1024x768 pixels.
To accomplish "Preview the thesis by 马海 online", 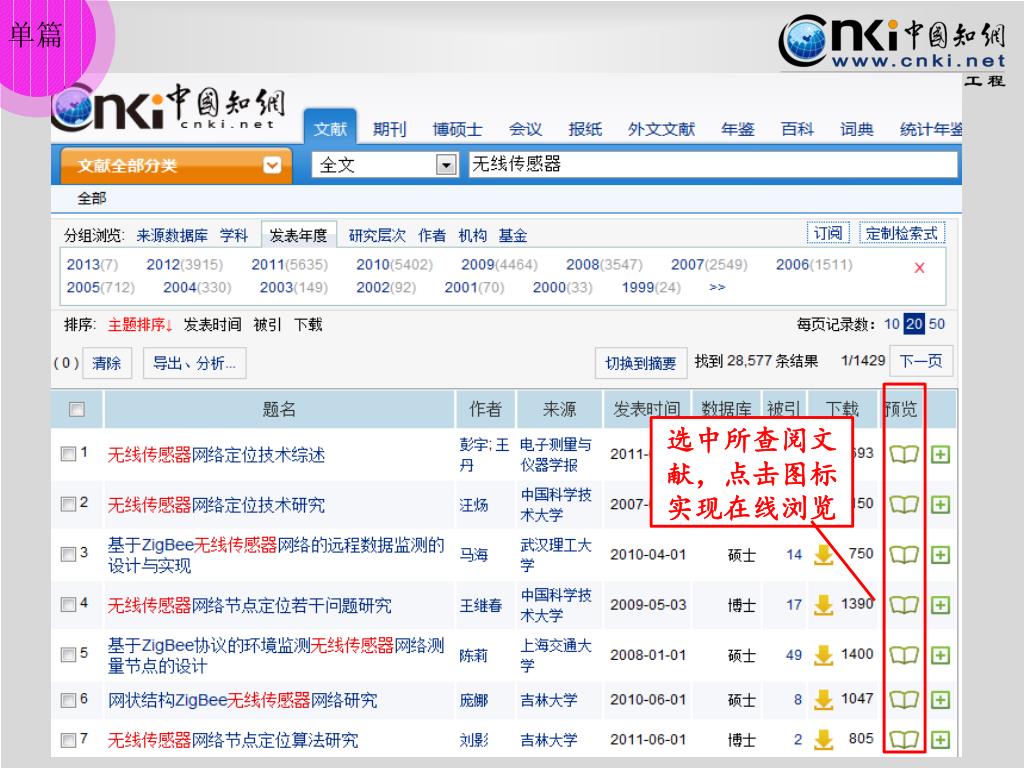I will (904, 554).
